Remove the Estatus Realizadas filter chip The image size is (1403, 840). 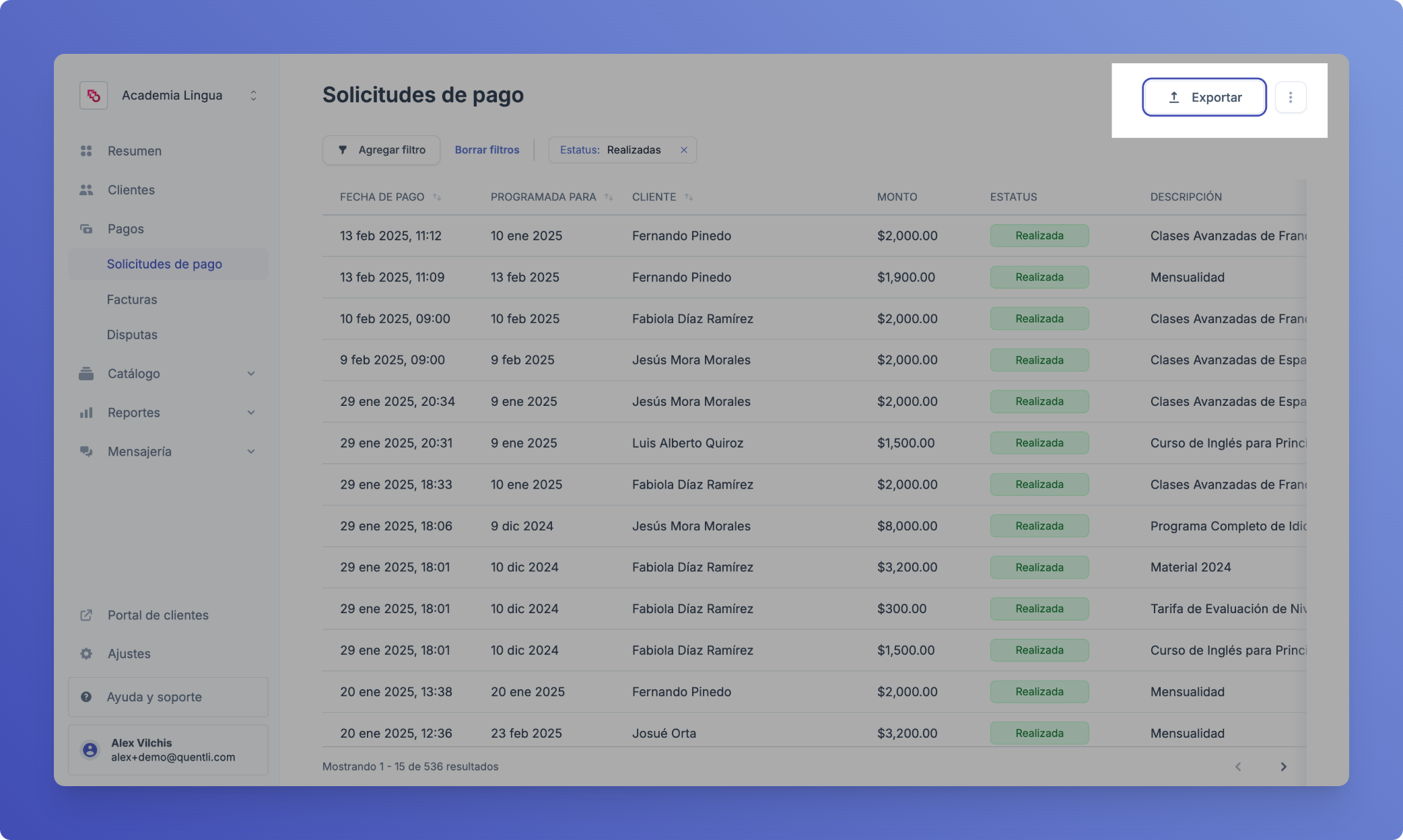(683, 150)
